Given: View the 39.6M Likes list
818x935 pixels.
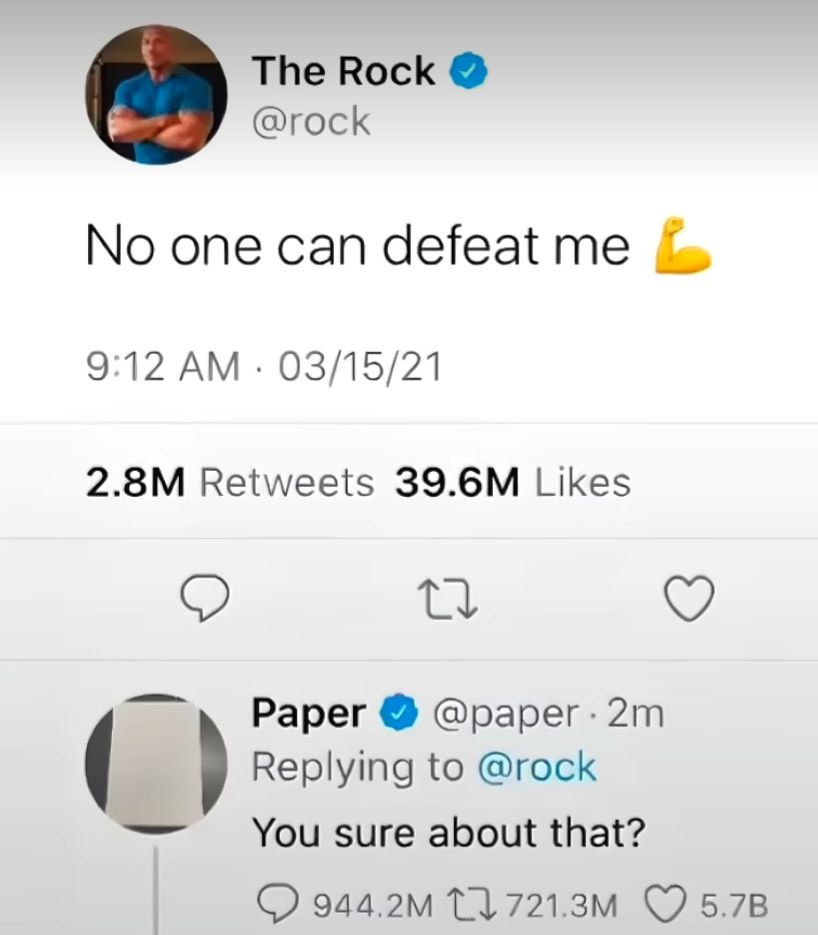Looking at the screenshot, I should coord(513,483).
